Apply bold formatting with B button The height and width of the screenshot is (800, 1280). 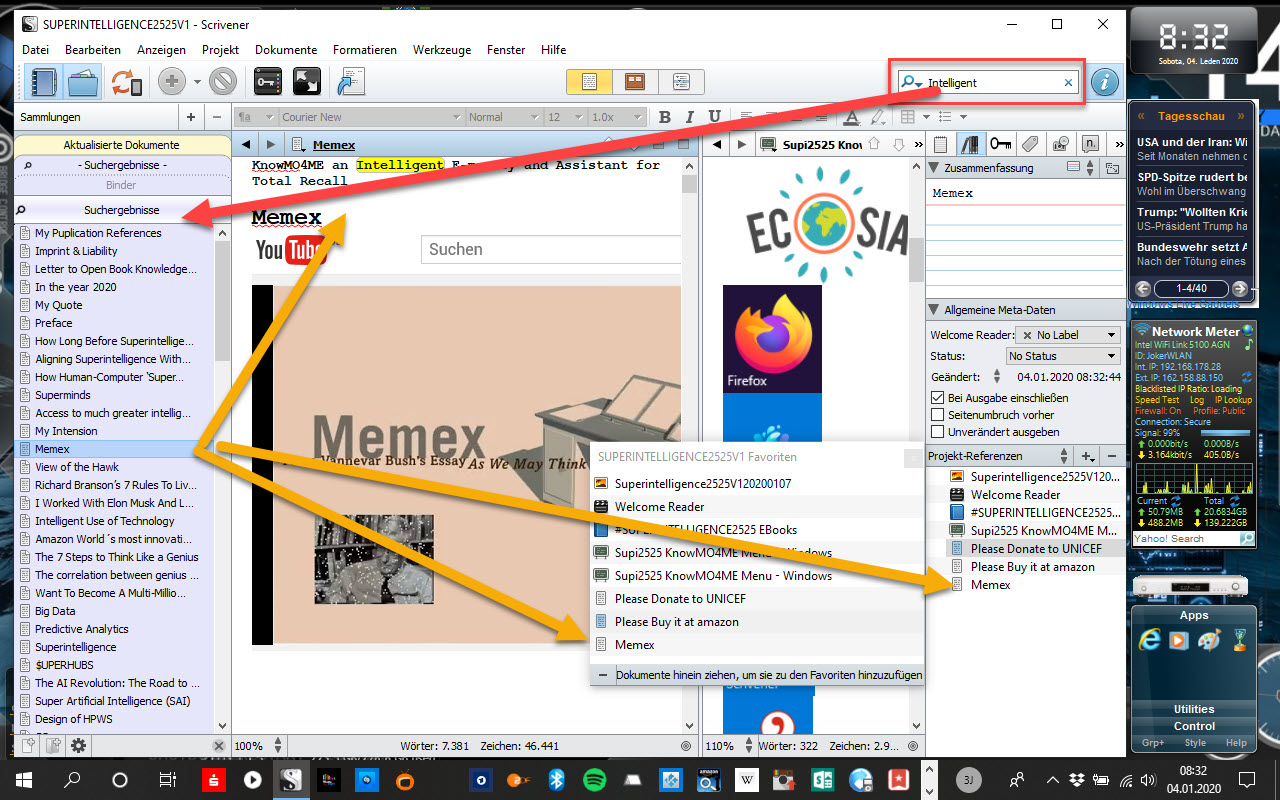click(665, 117)
